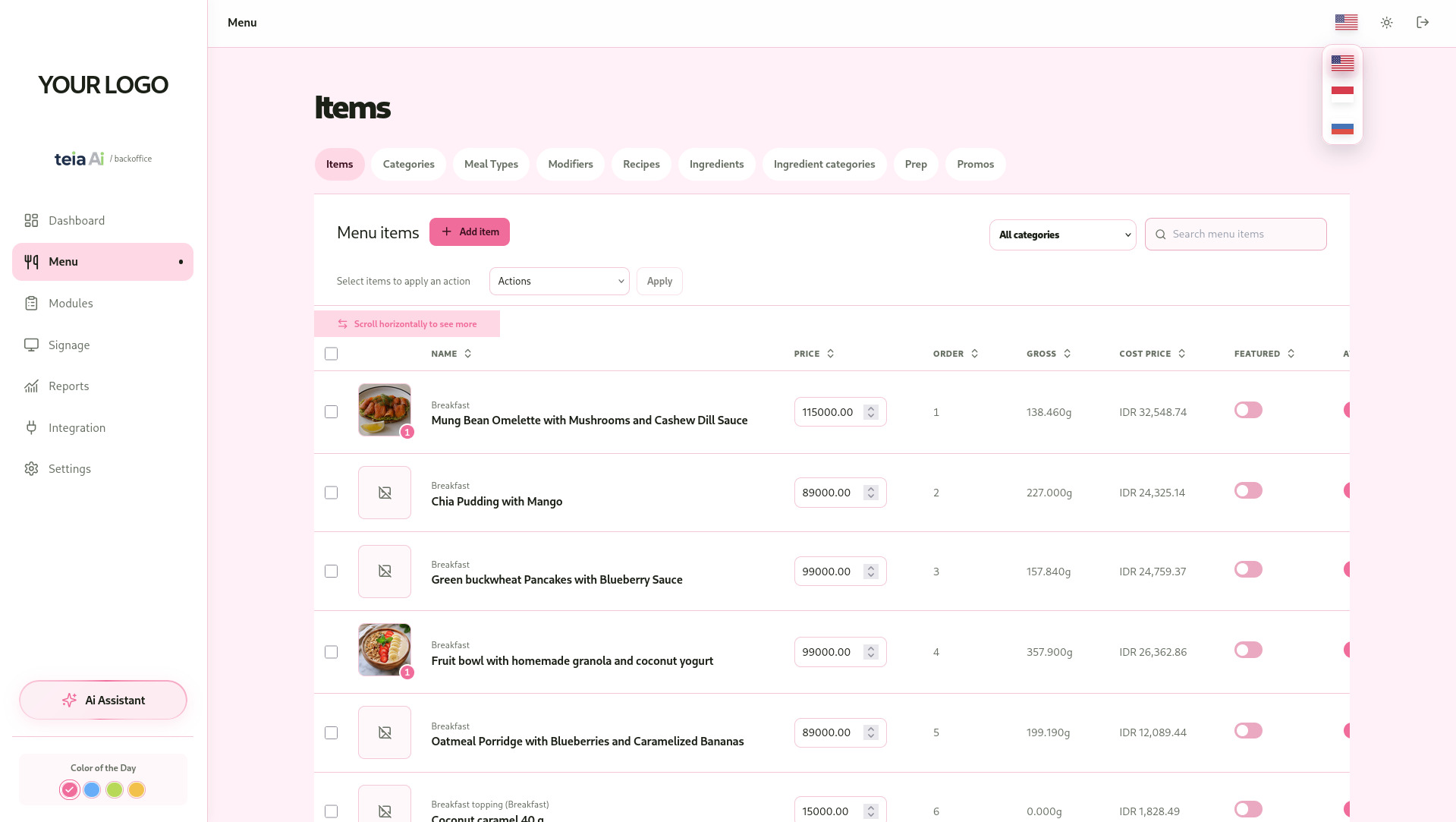Switch to the Promos tab
Screen dimensions: 1456x822
[x=975, y=164]
